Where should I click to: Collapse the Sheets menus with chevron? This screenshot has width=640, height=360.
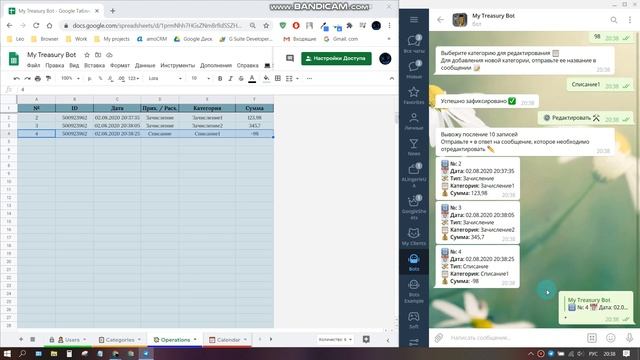click(x=391, y=78)
